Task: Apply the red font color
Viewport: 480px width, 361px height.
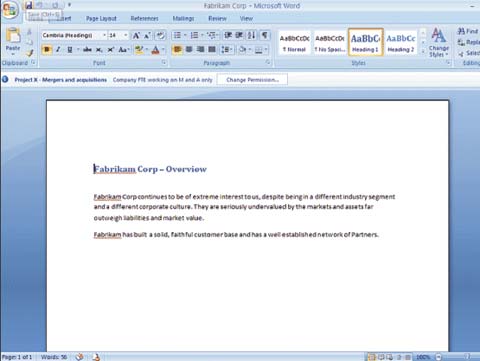Action: (x=155, y=50)
